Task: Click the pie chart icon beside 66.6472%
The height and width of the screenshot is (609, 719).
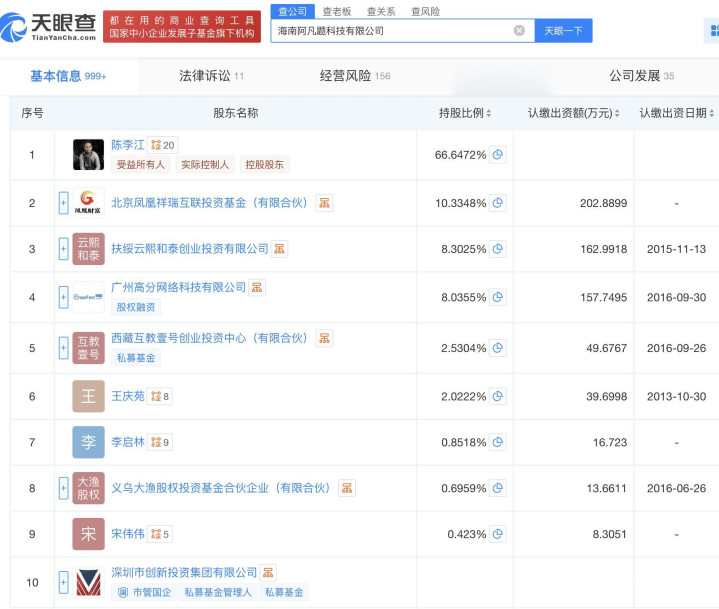Action: coord(497,155)
